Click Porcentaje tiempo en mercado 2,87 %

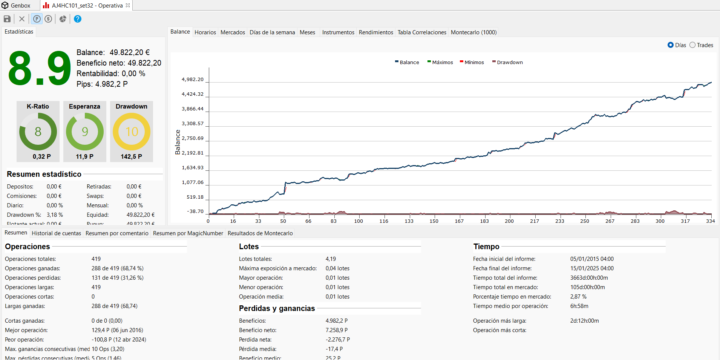[x=578, y=297]
